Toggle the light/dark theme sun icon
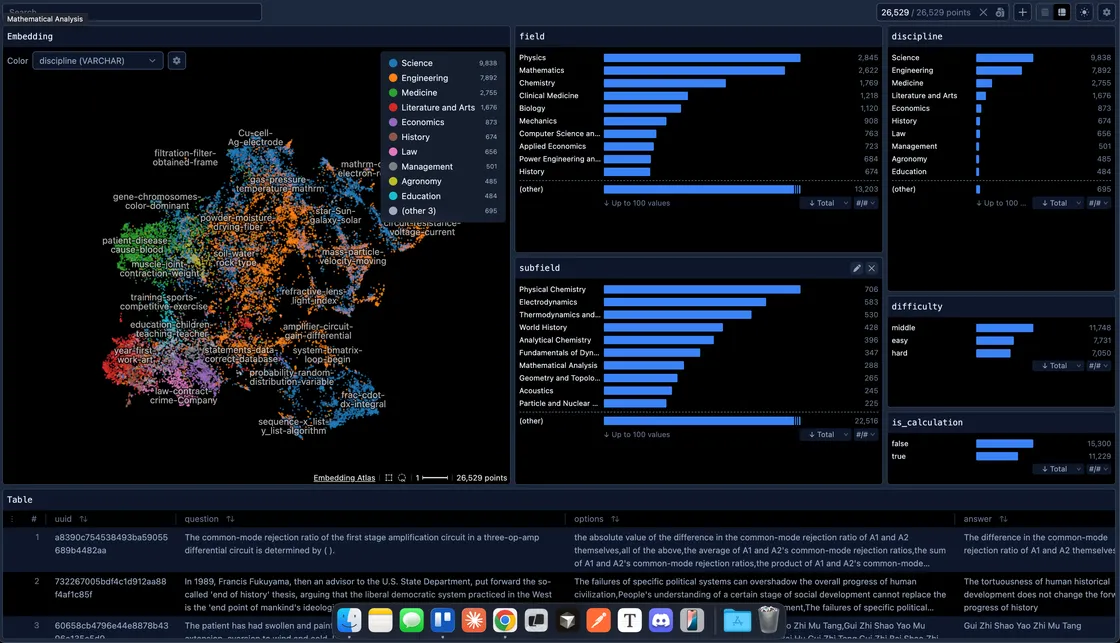The height and width of the screenshot is (643, 1120). (x=1084, y=12)
